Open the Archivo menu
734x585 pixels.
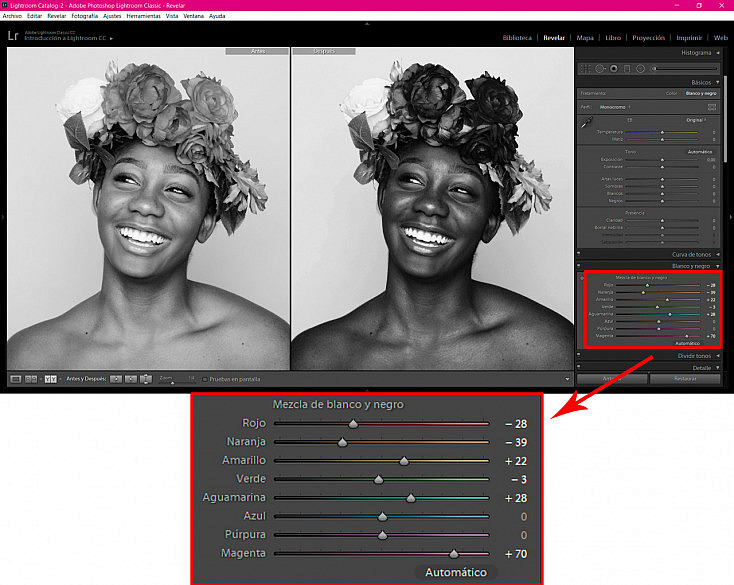point(12,16)
